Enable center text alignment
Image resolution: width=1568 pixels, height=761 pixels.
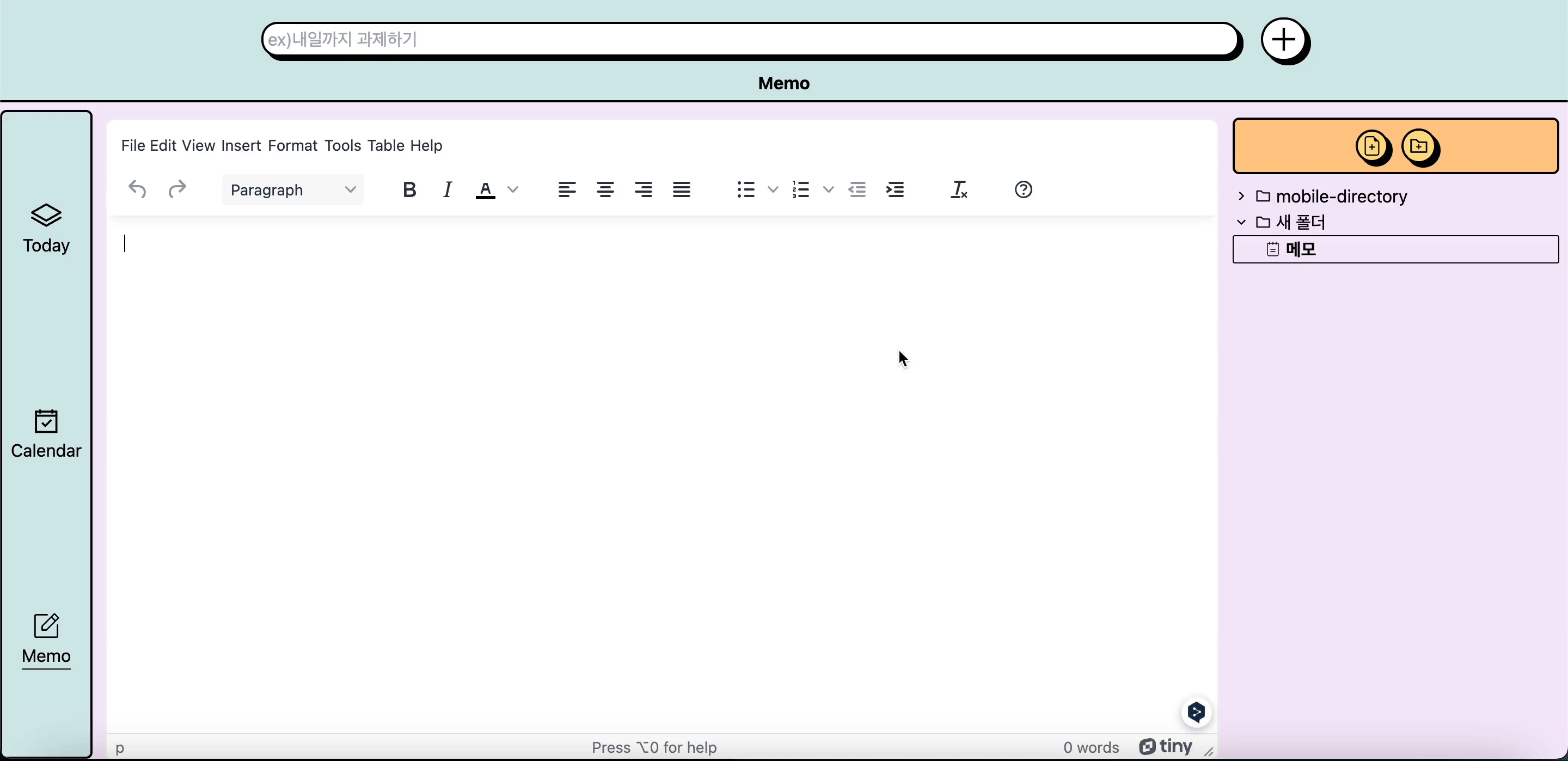click(605, 190)
